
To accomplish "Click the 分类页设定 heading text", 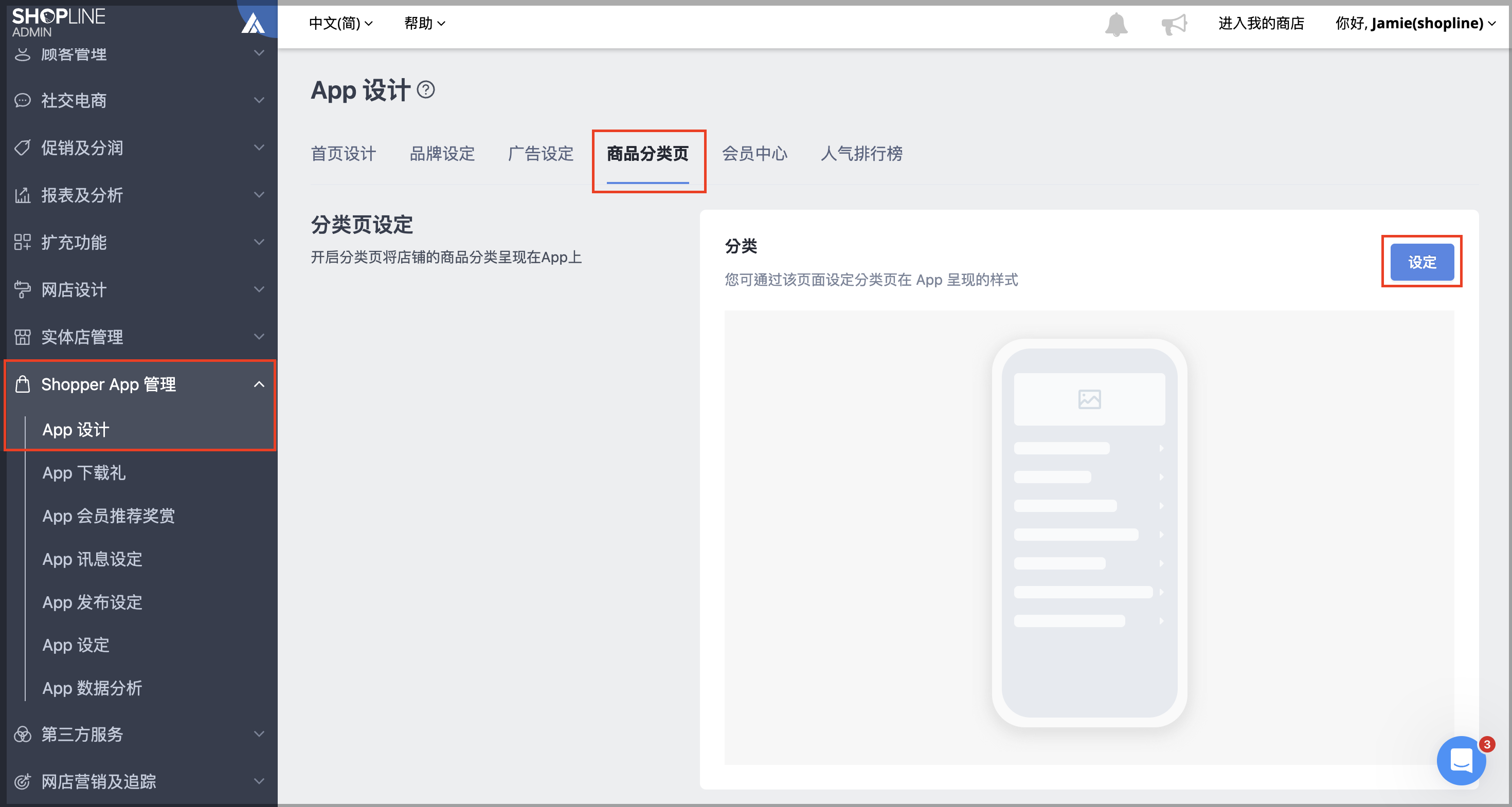I will click(362, 225).
